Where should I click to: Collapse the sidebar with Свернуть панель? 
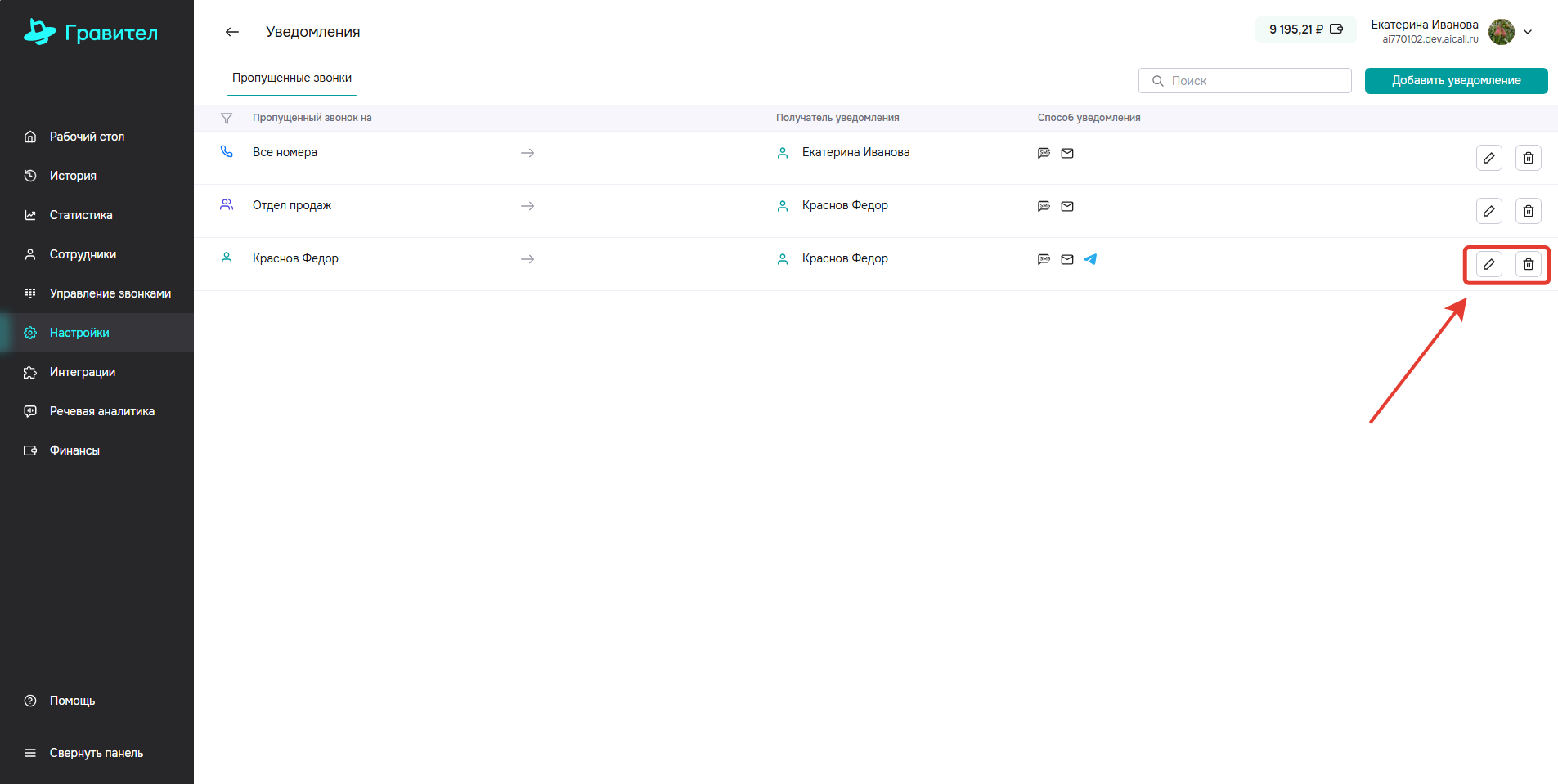click(96, 753)
